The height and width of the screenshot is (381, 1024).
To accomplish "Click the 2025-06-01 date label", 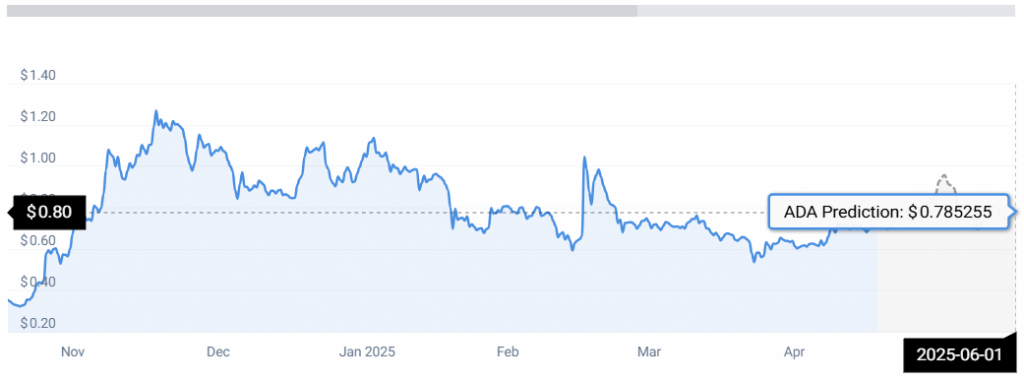I will pyautogui.click(x=958, y=356).
